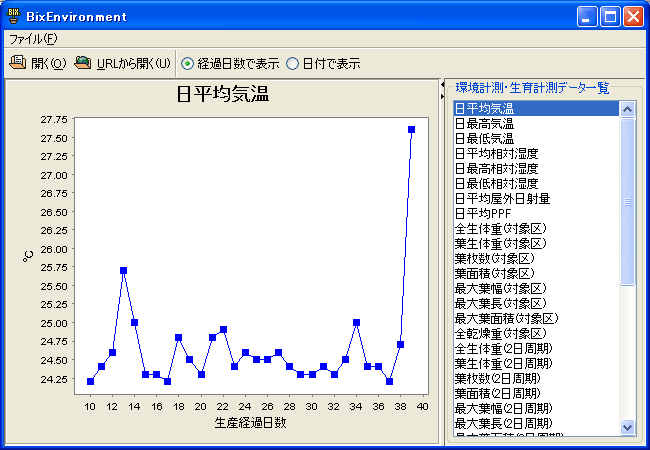Choose 日平均相対湿度 from the data list

(x=496, y=154)
